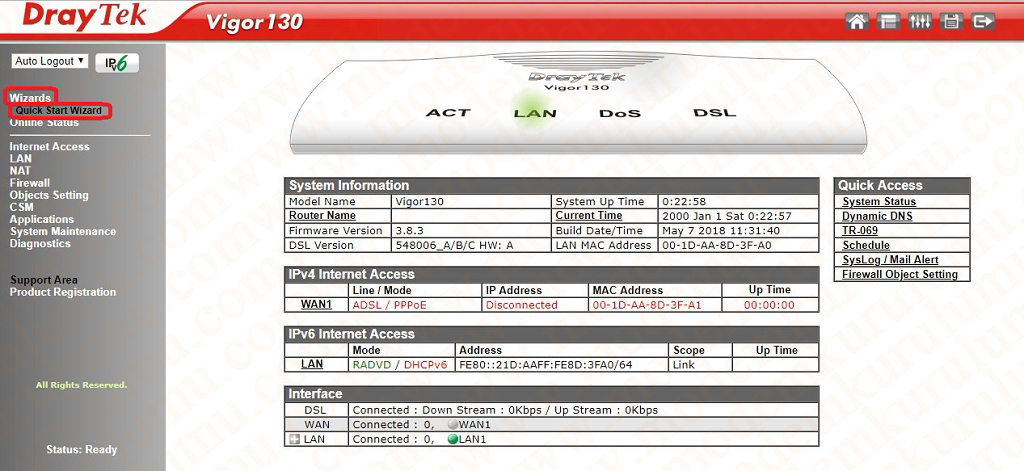Click Vigor130 model name value

tap(420, 202)
